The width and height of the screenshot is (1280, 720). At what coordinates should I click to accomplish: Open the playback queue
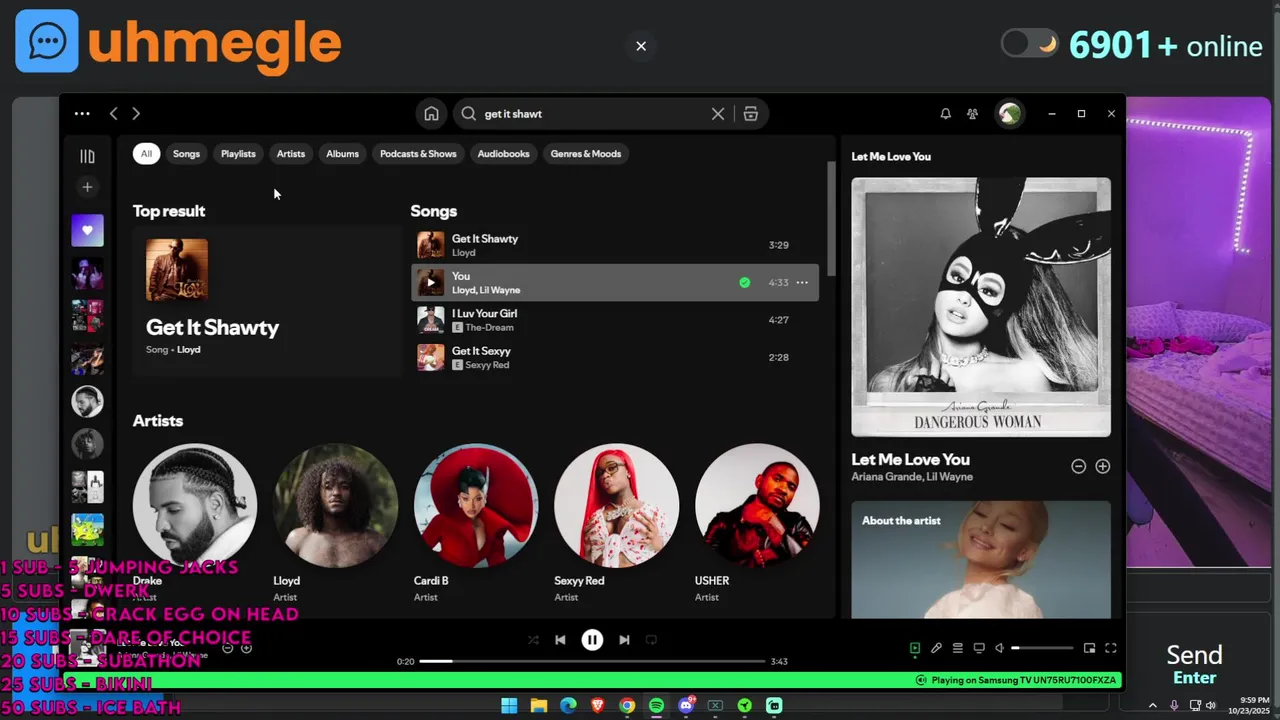point(957,648)
